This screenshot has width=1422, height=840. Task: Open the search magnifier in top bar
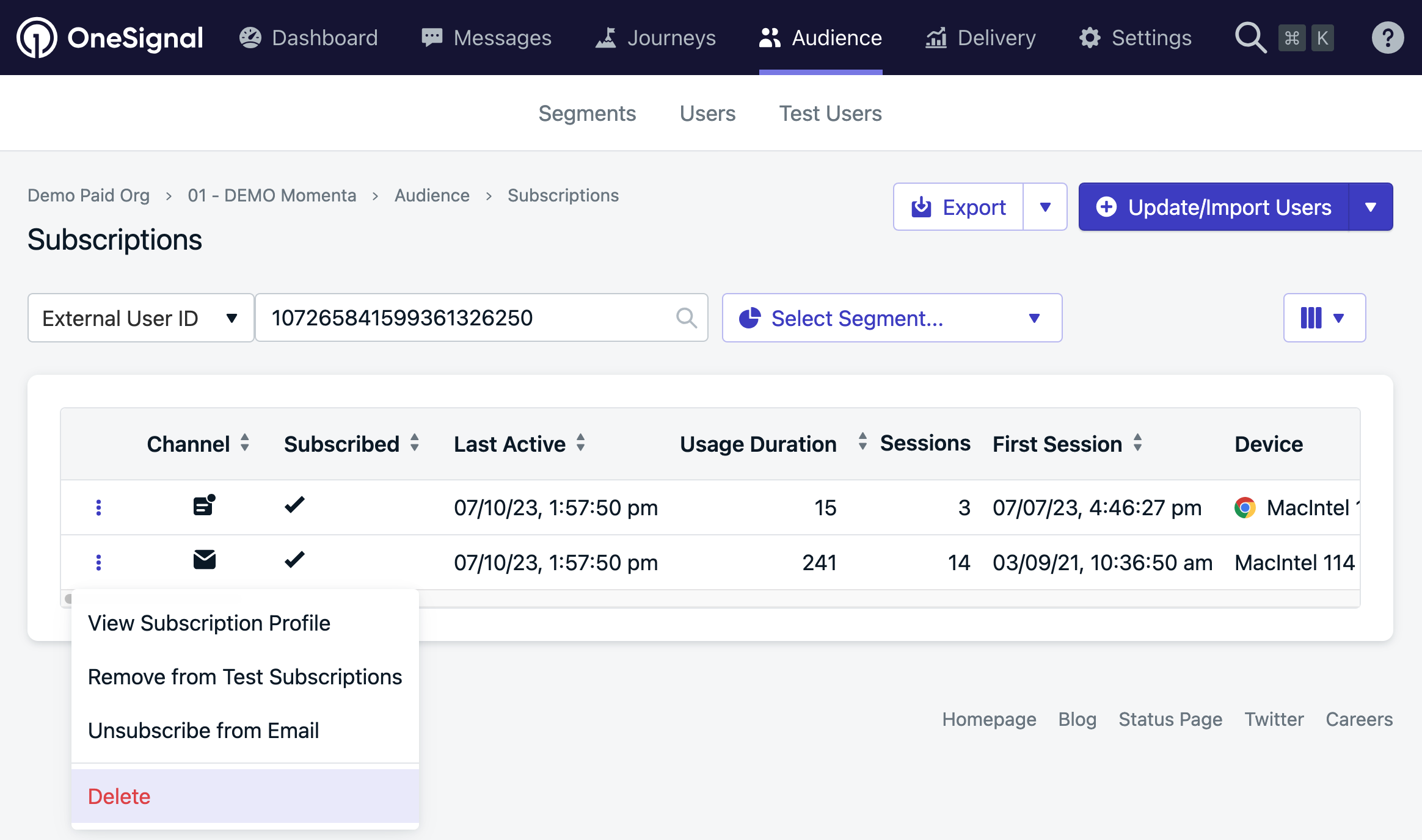coord(1250,38)
